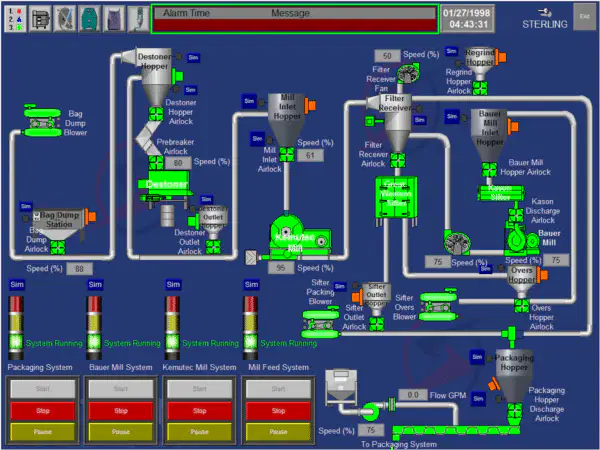Toggle Sim button for Bag Dump Station
This screenshot has height=450, width=600.
coord(26,207)
